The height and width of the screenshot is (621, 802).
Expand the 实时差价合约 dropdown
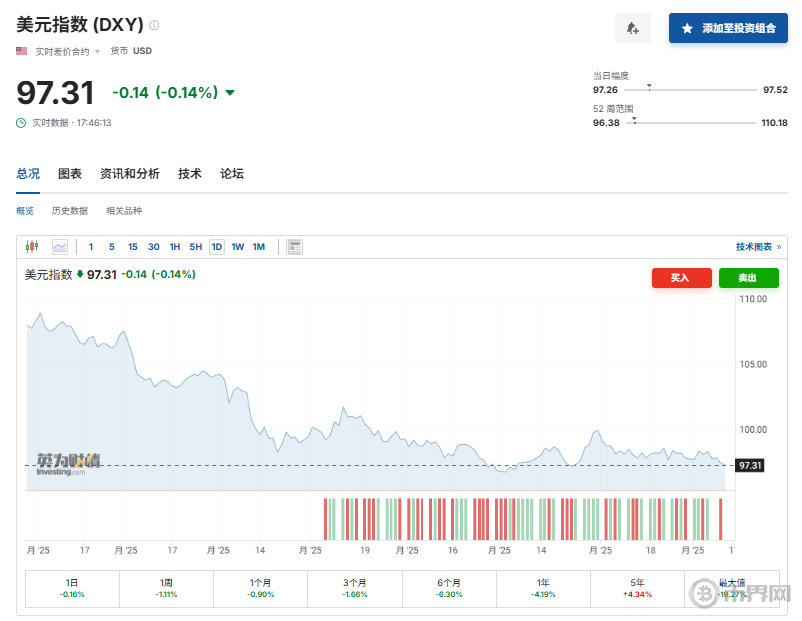point(97,51)
